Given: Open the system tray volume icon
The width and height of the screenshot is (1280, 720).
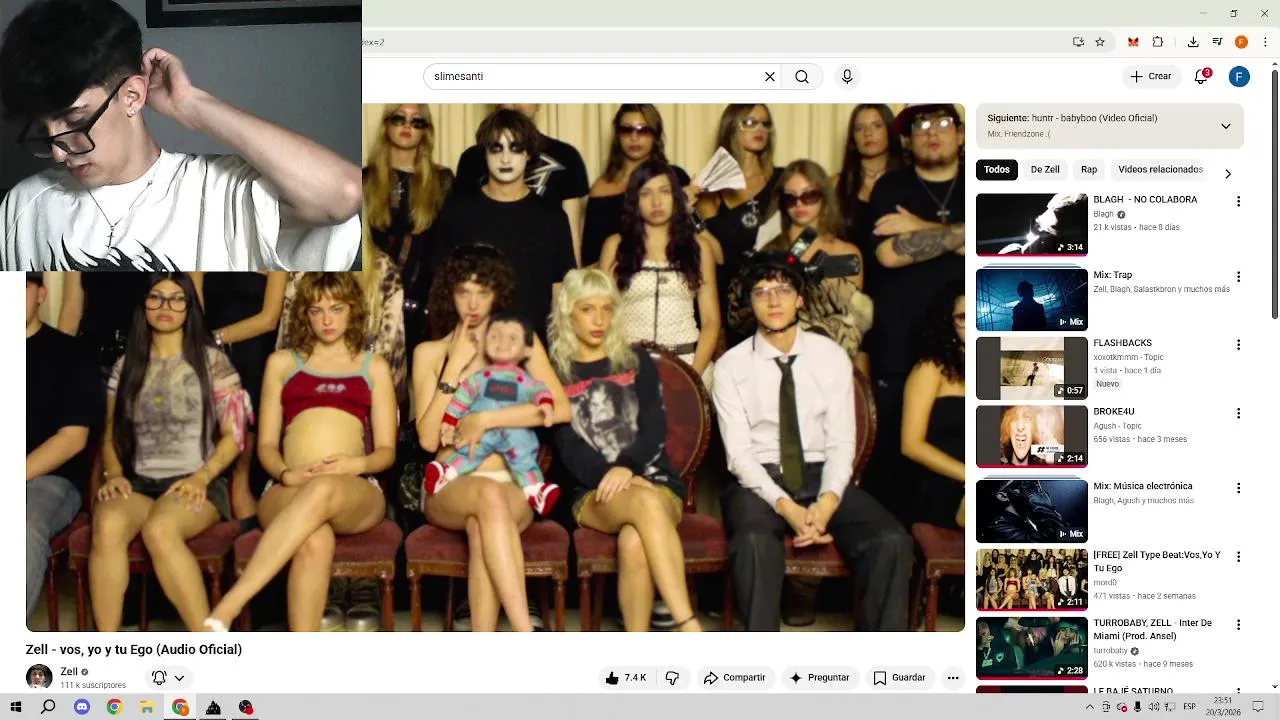Looking at the screenshot, I should [1154, 707].
